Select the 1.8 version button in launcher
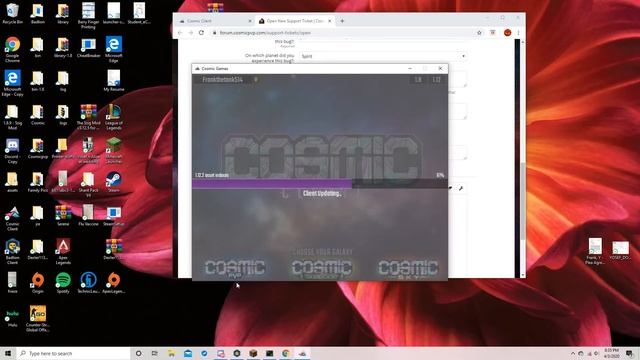 pos(418,80)
